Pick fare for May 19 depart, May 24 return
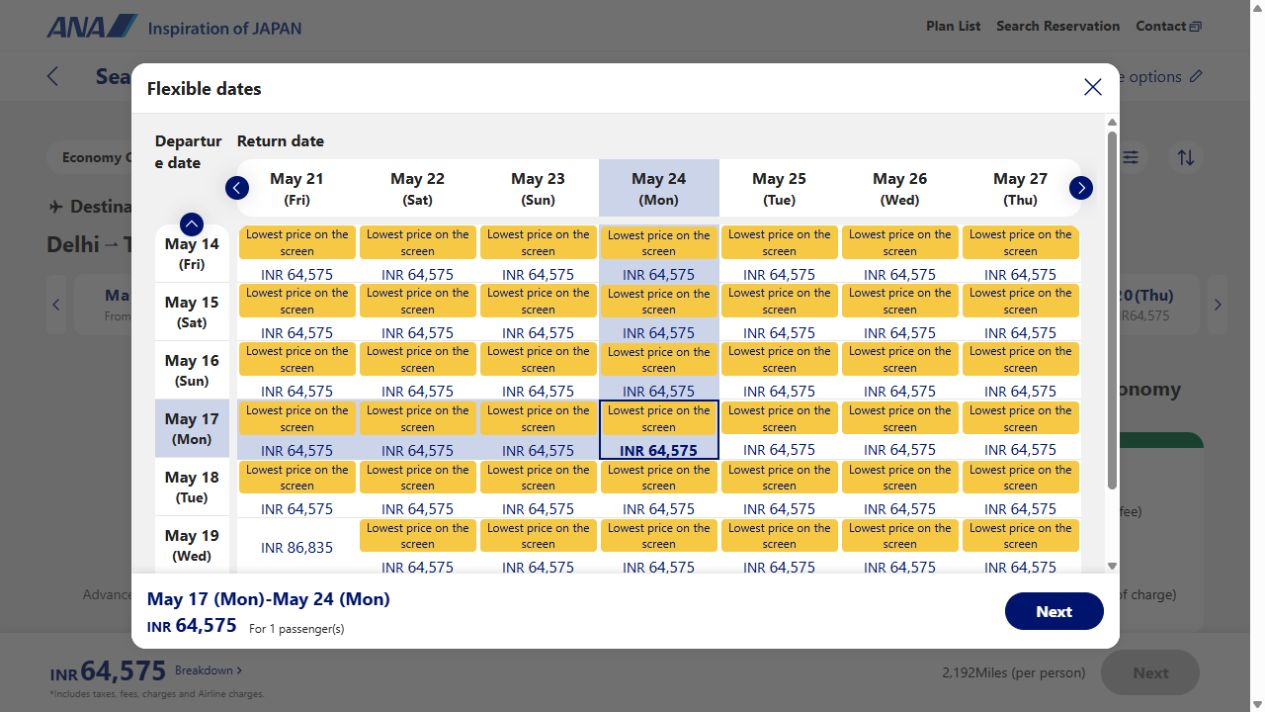1265x712 pixels. coord(659,547)
